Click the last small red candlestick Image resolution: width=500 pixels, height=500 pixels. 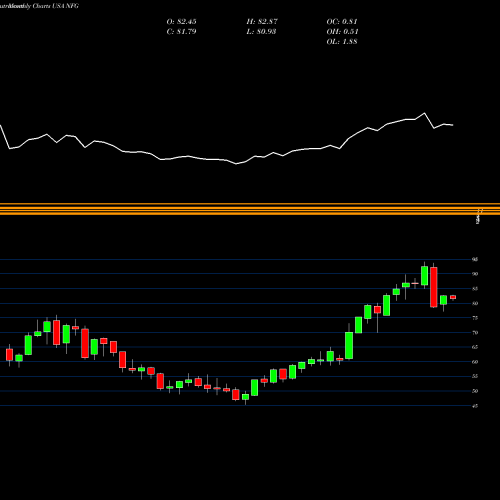(x=453, y=297)
